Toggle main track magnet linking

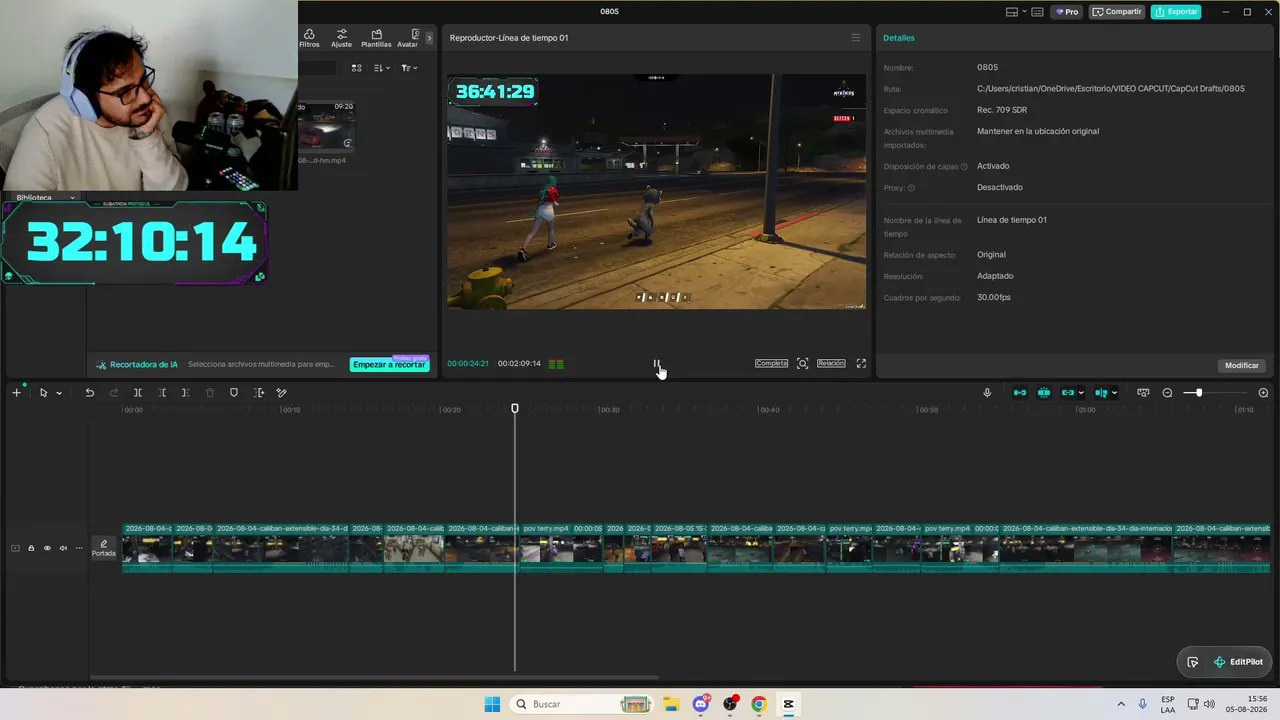click(x=1020, y=393)
